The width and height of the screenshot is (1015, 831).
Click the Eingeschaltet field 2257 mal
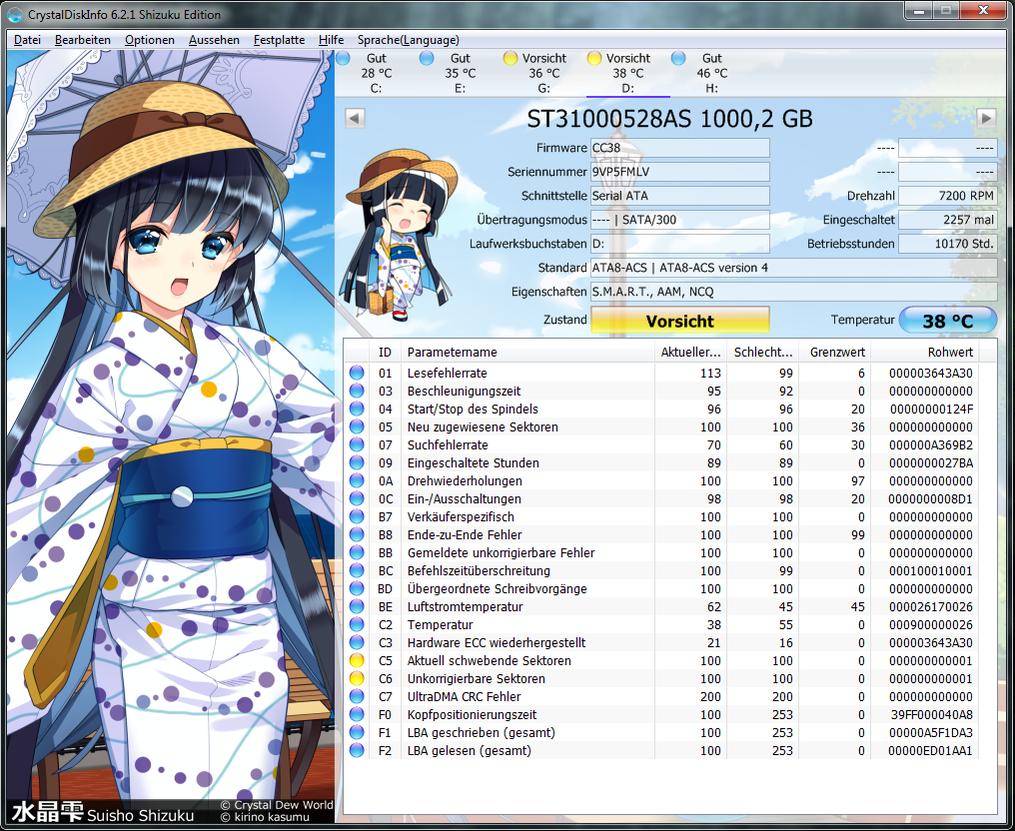coord(948,219)
